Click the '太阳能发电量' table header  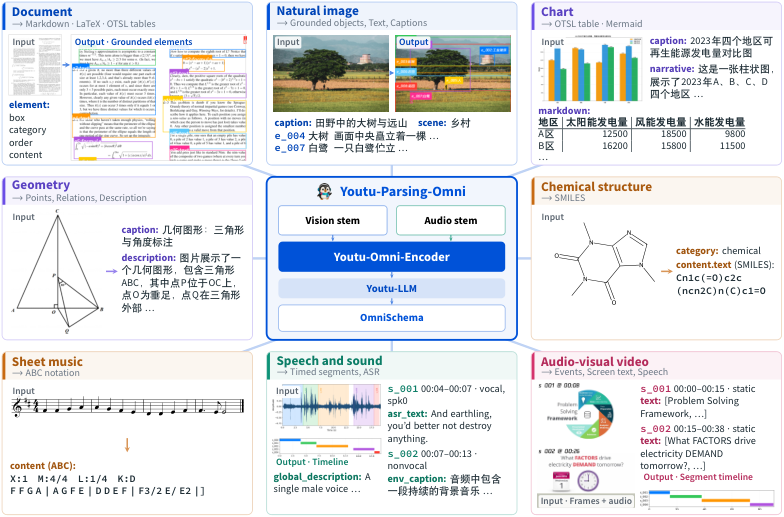pos(596,122)
